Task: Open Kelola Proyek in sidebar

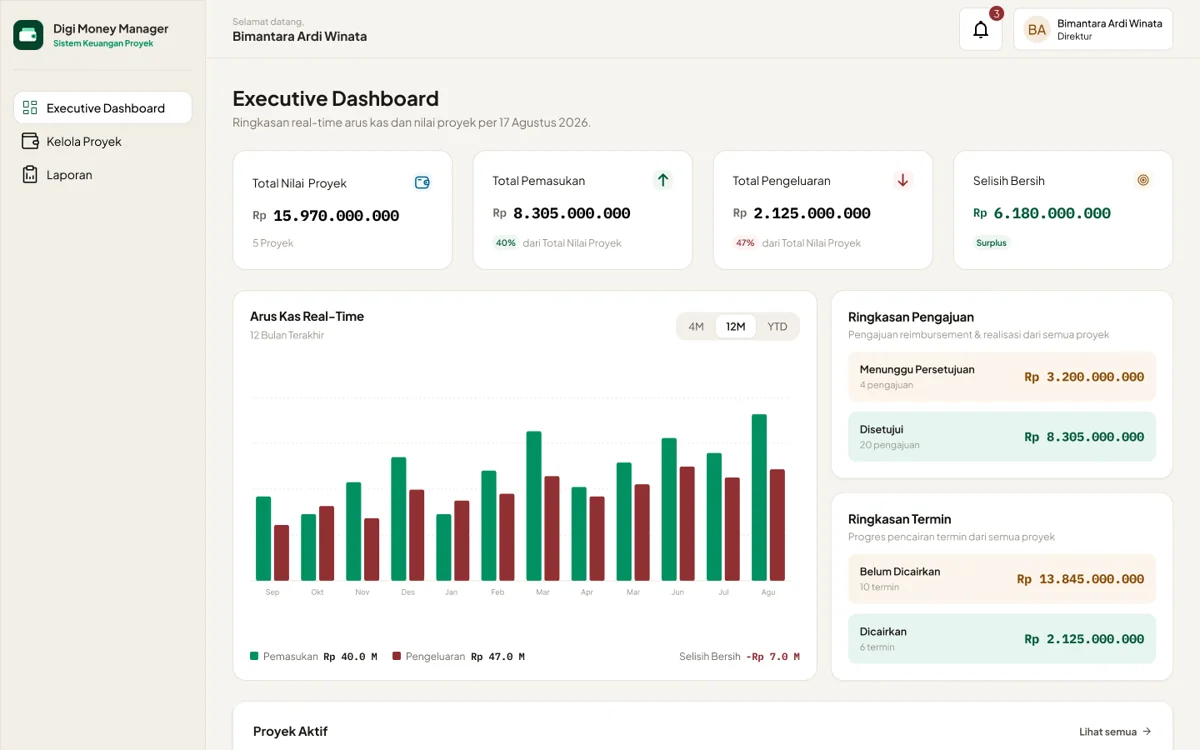Action: click(103, 141)
